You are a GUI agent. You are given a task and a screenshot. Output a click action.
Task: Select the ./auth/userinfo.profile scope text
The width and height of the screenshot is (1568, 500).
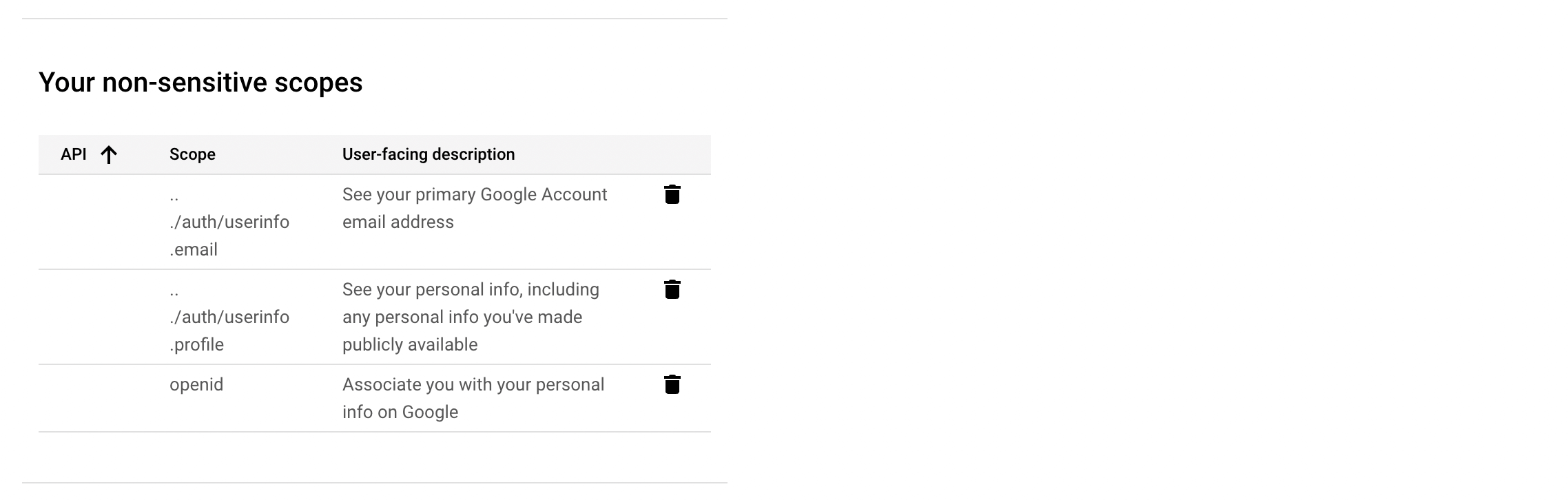coord(229,317)
